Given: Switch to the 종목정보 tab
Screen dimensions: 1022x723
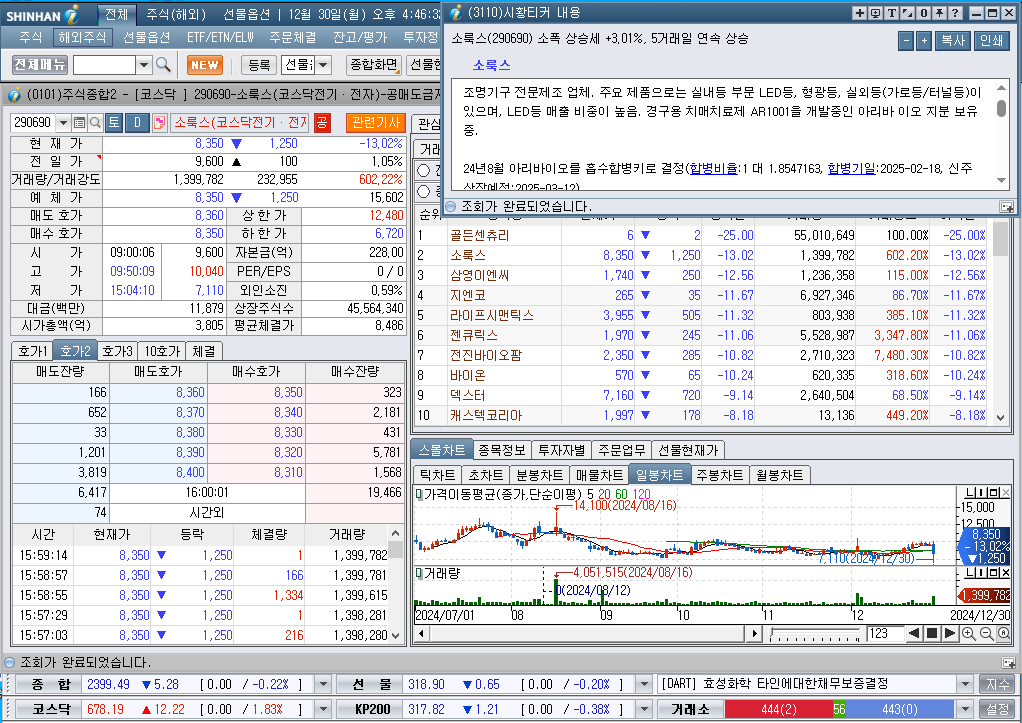Looking at the screenshot, I should click(x=501, y=450).
